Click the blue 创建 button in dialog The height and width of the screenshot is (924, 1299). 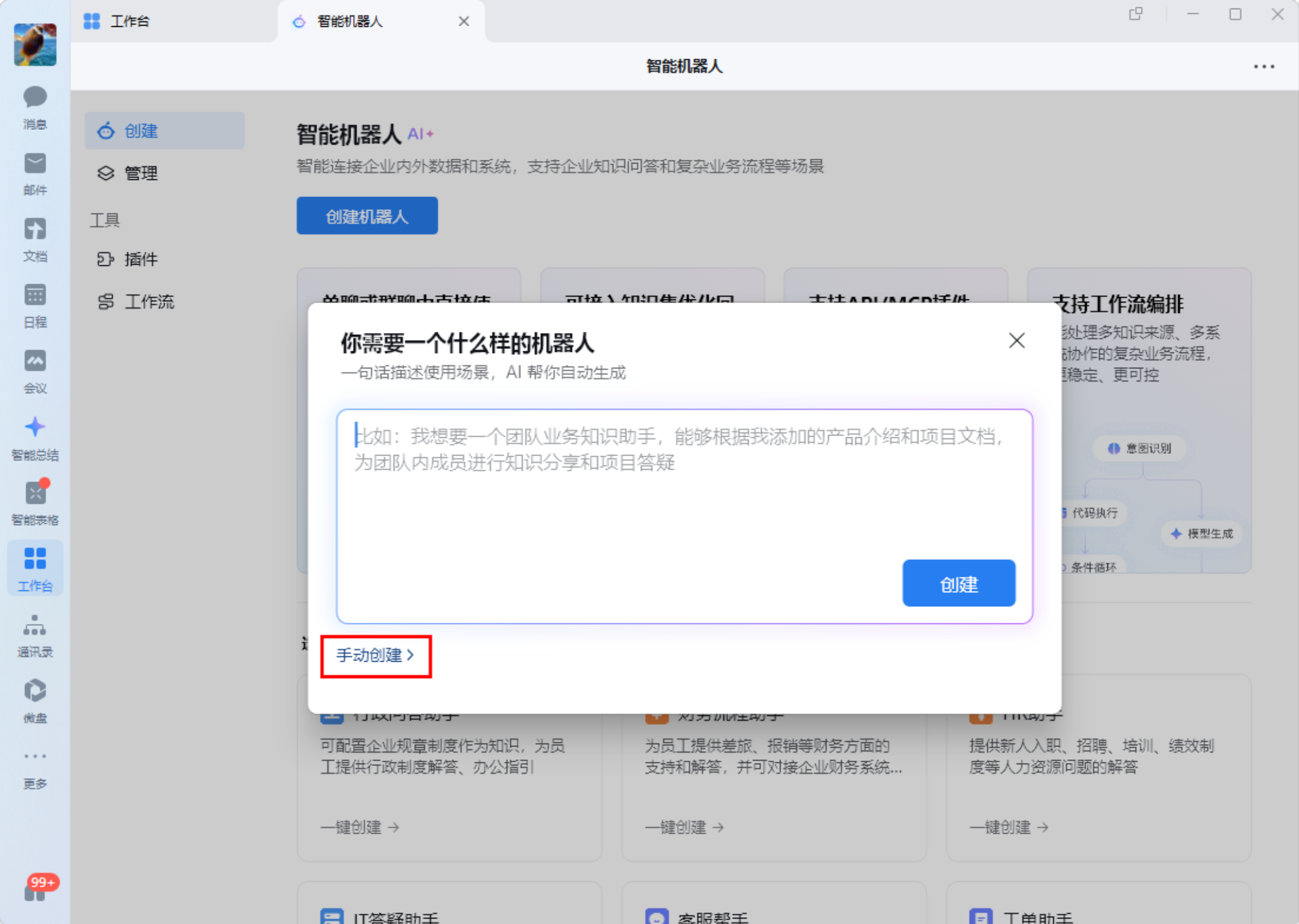click(x=959, y=583)
